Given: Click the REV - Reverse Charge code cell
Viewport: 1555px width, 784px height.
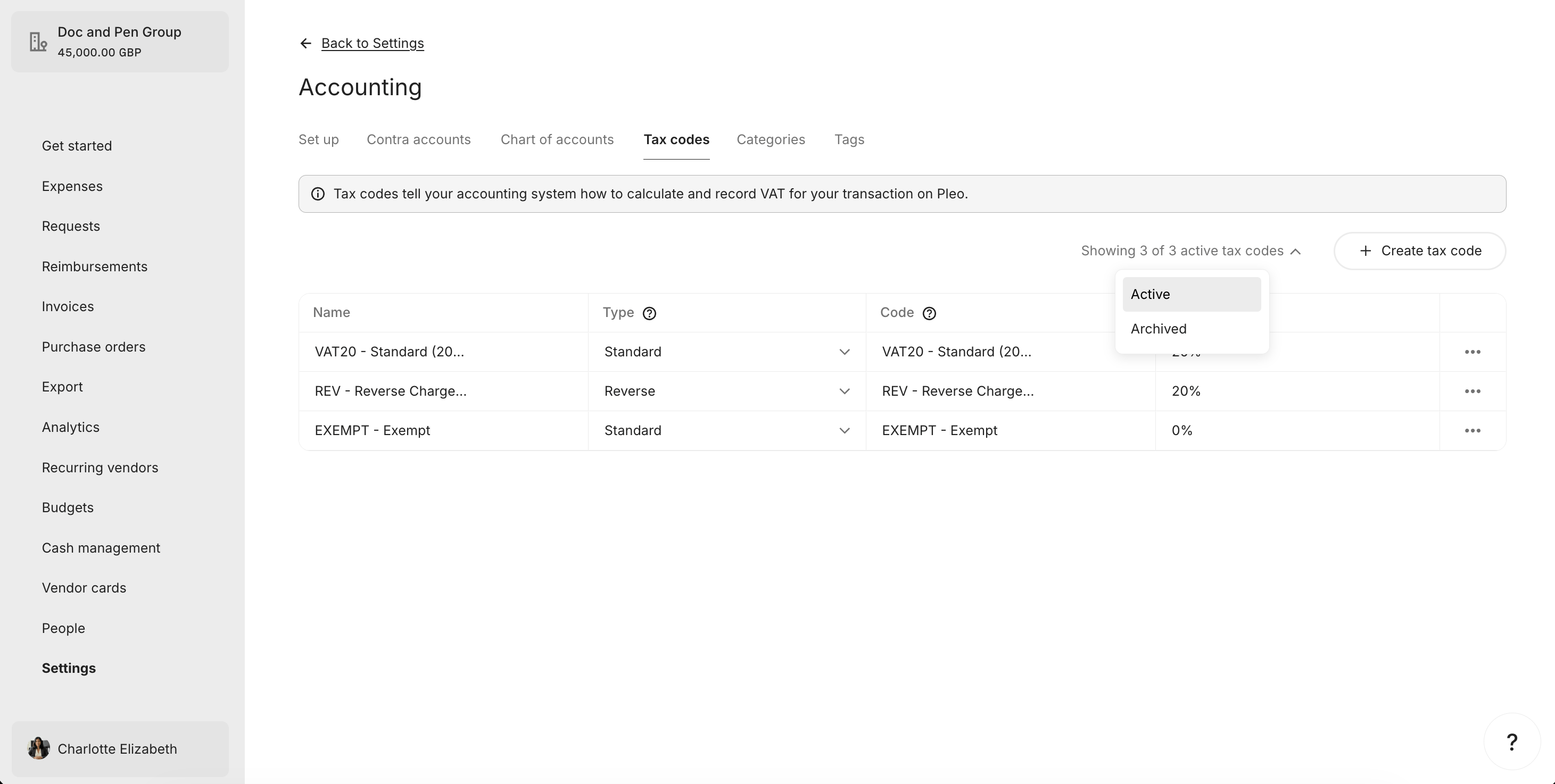Looking at the screenshot, I should [1011, 391].
